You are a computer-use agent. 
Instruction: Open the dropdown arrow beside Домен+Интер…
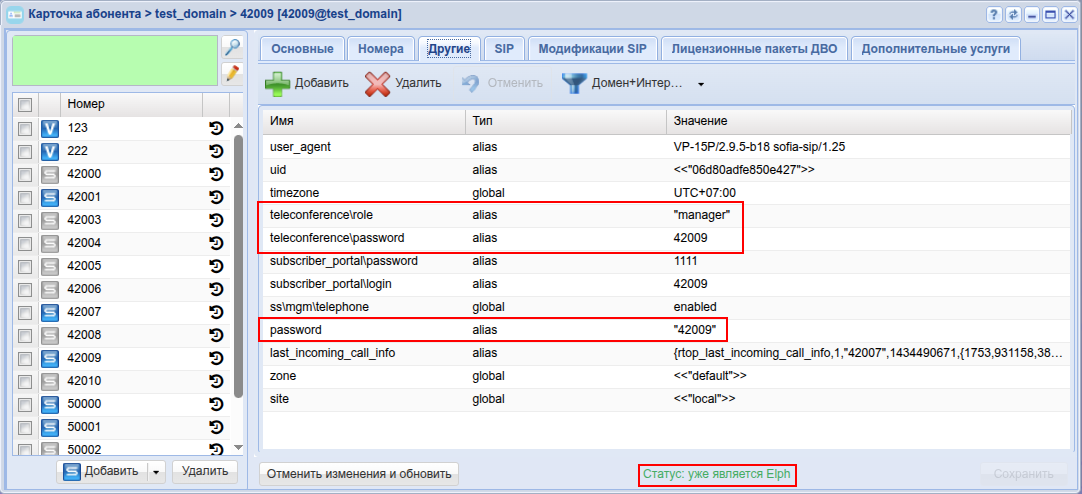701,84
